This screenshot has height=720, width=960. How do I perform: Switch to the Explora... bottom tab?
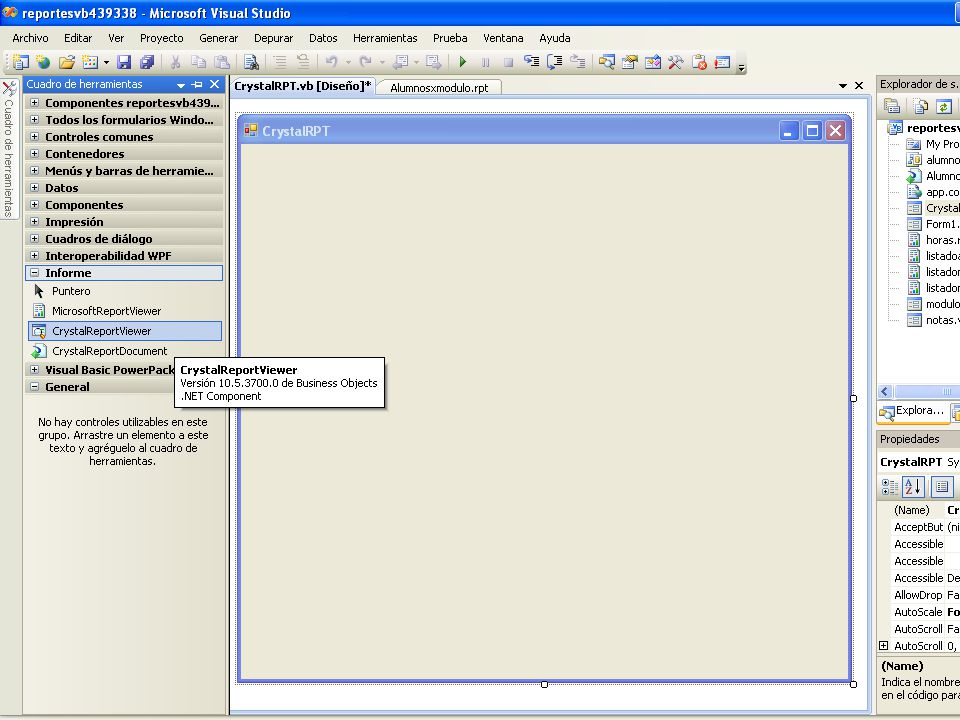point(912,412)
